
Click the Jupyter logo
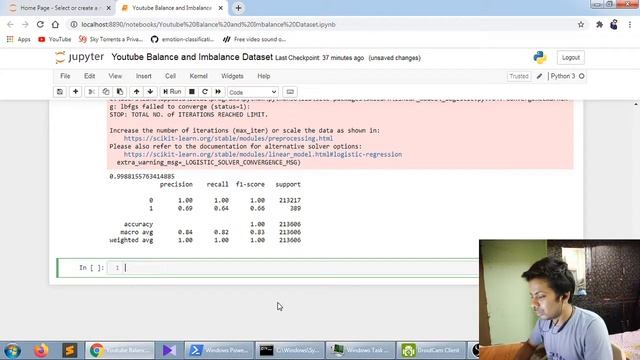pos(80,57)
